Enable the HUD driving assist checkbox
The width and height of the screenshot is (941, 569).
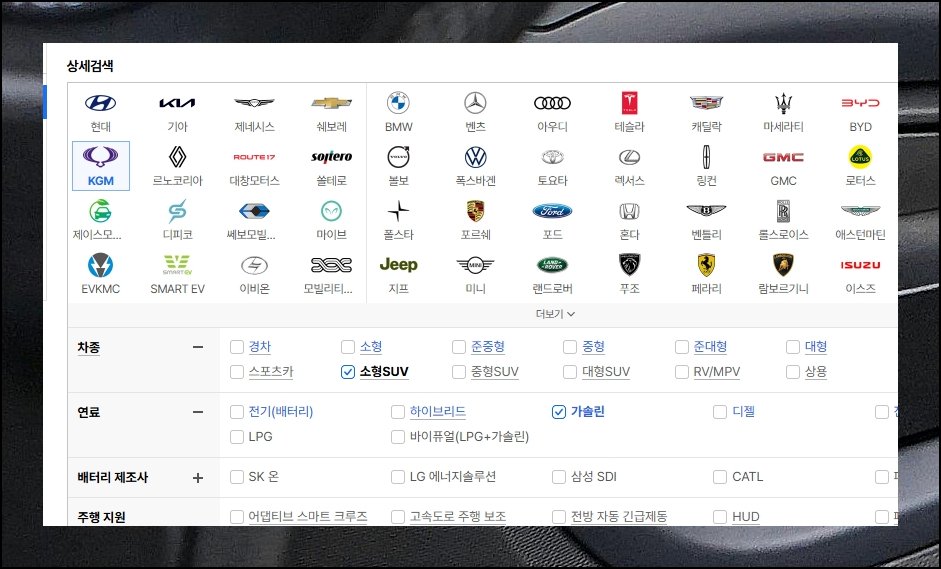point(720,517)
